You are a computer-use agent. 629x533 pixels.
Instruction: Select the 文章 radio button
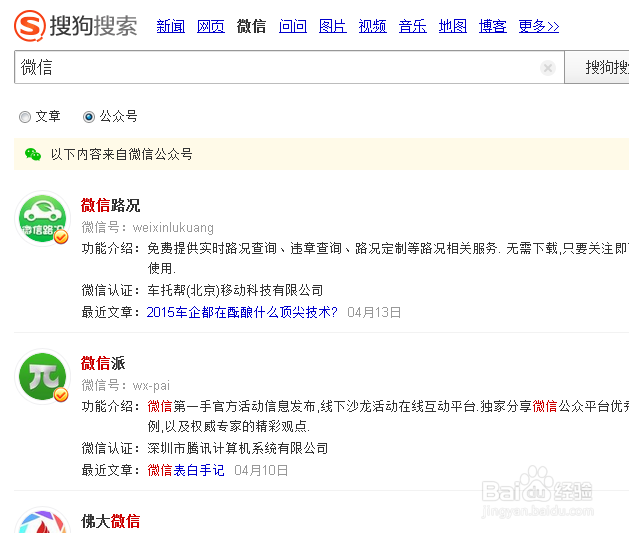point(25,117)
